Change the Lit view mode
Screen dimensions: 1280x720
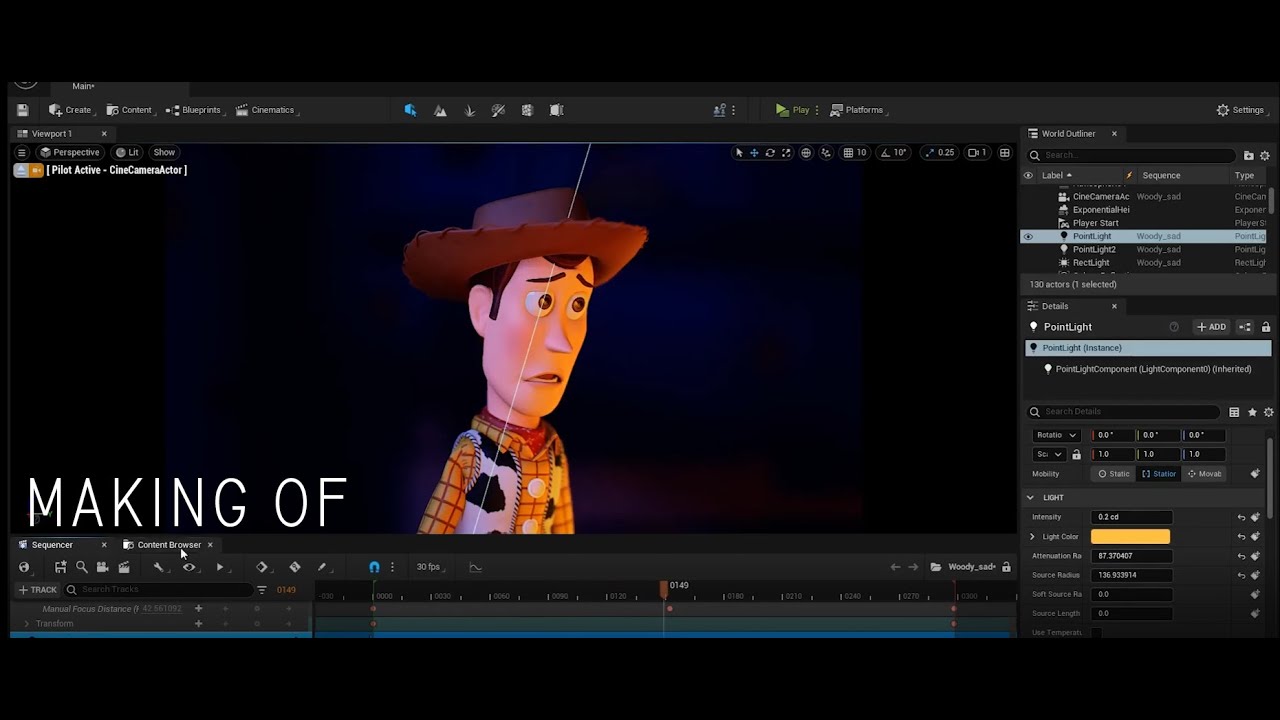click(127, 153)
